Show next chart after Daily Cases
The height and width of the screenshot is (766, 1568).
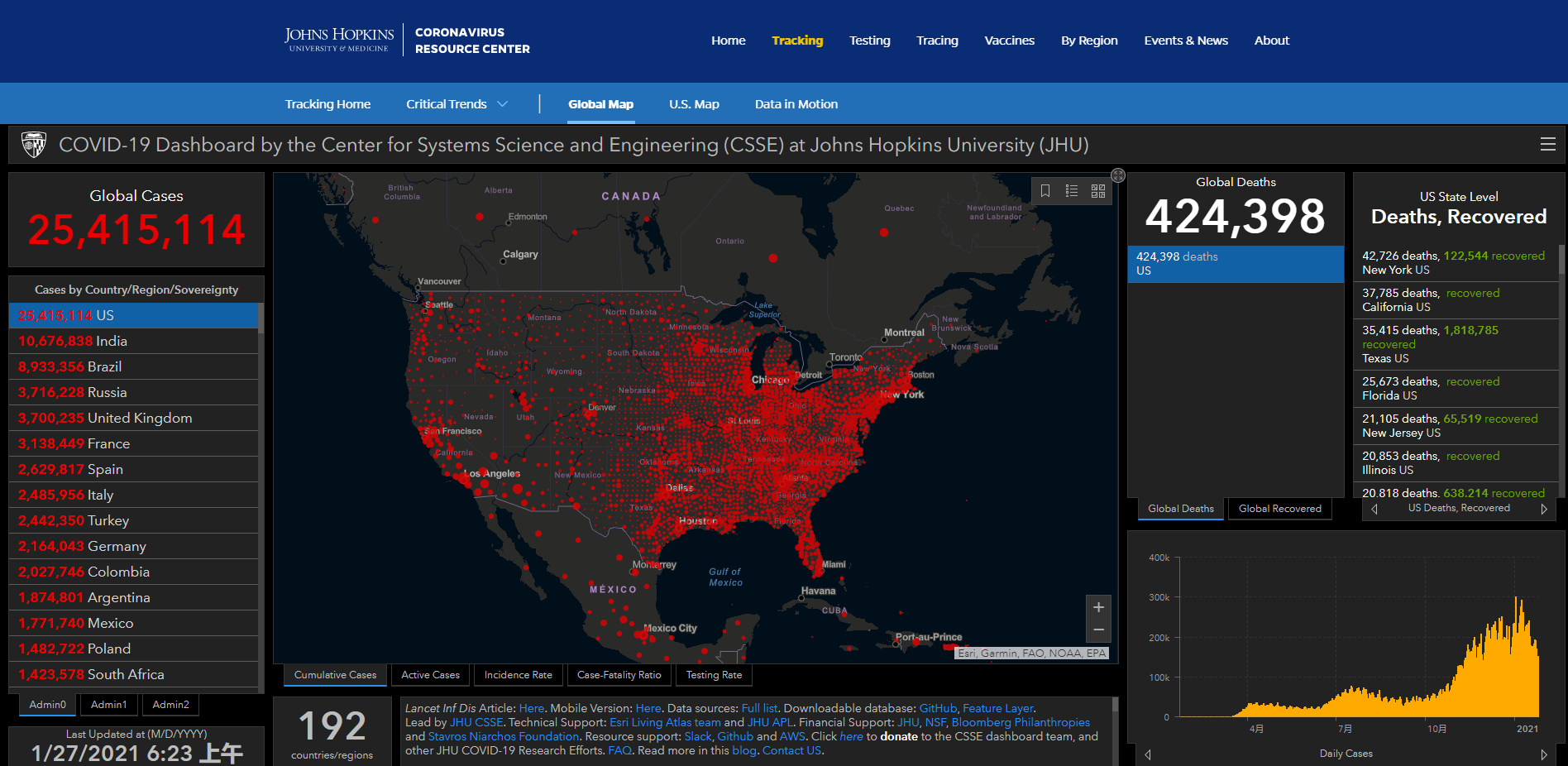coord(1543,754)
